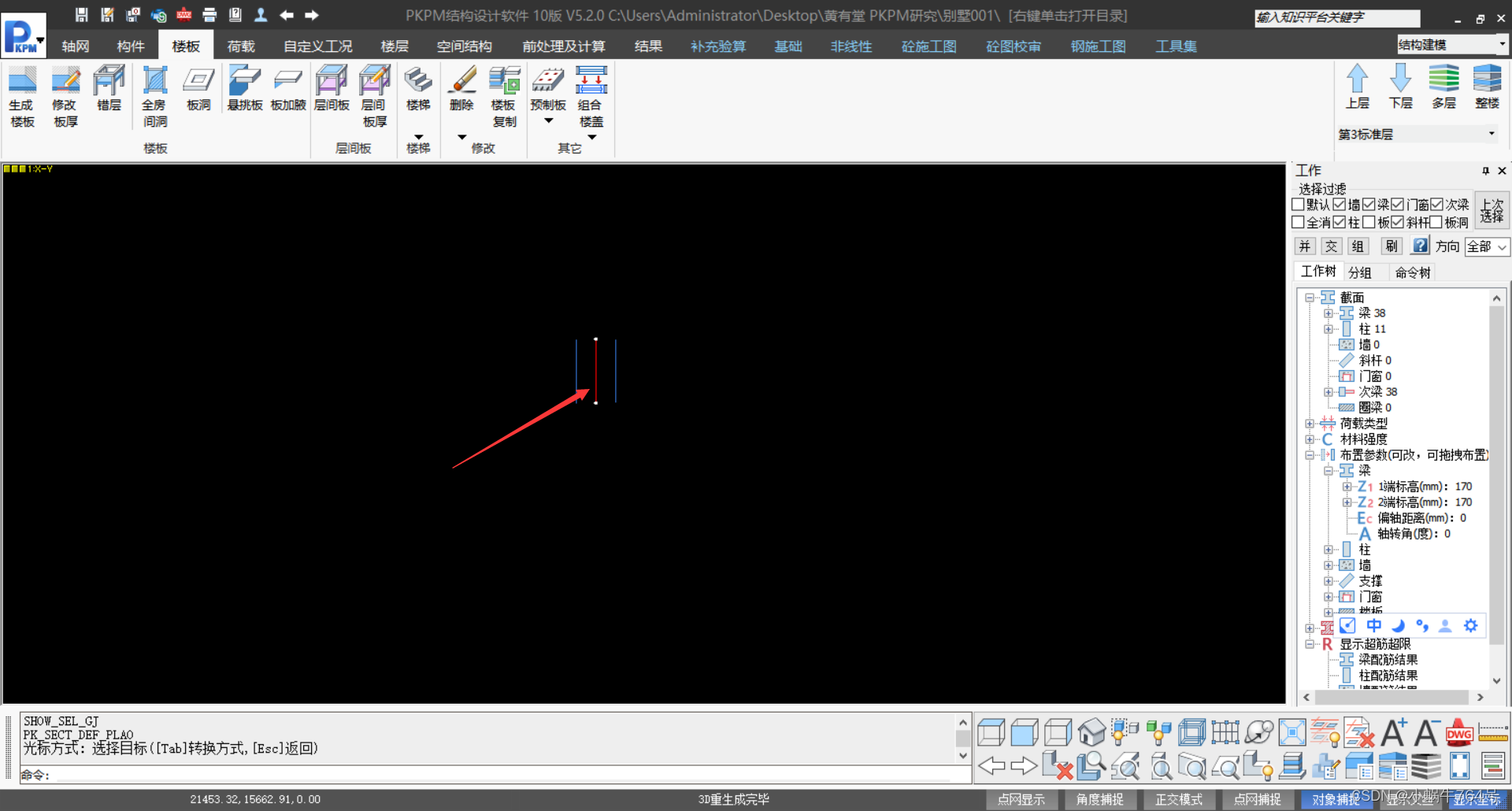Uncheck the 梁 filter checkbox

(1369, 205)
